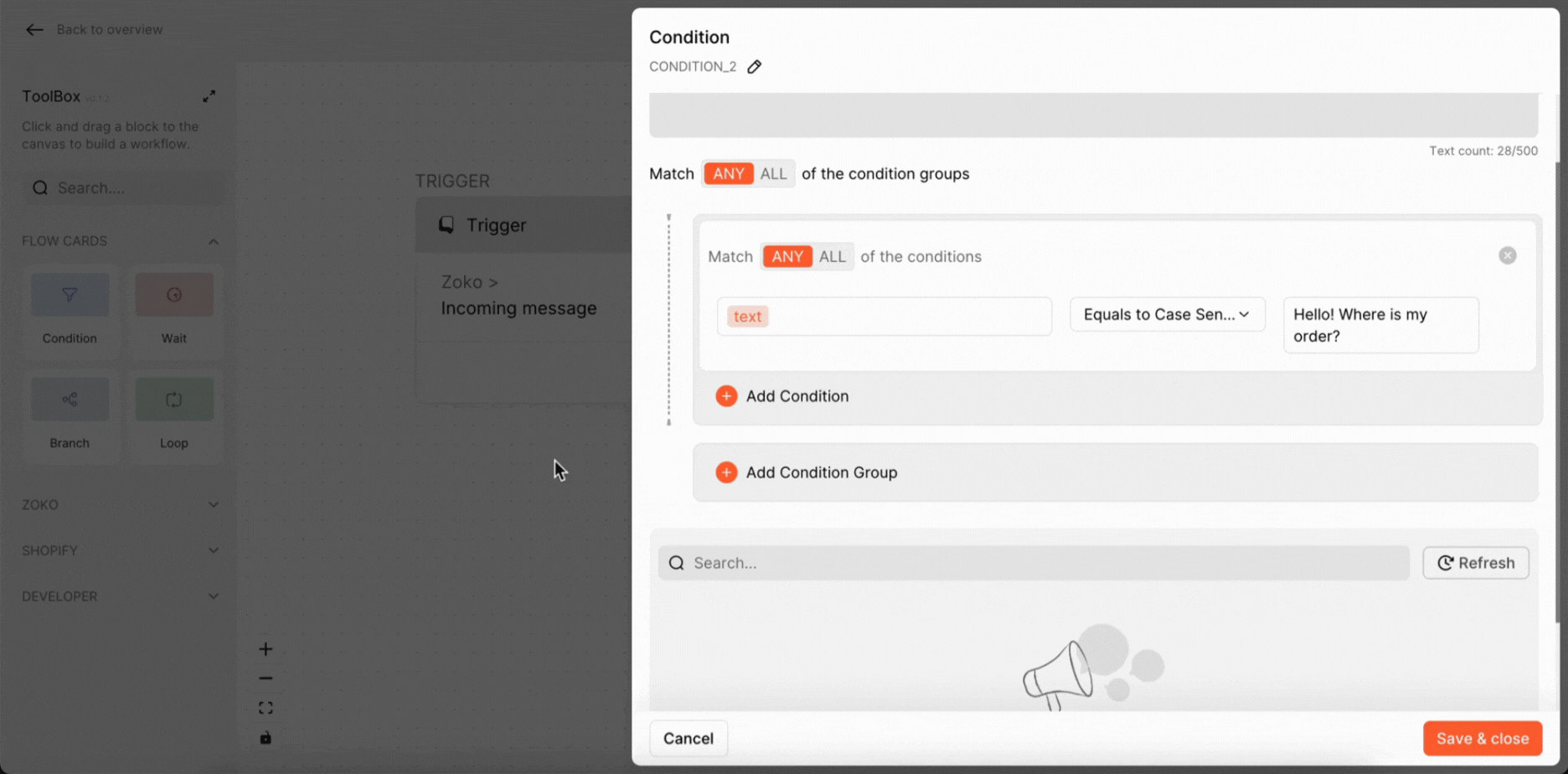Edit the CONDITION_2 name pencil icon
The image size is (1568, 774).
[755, 67]
